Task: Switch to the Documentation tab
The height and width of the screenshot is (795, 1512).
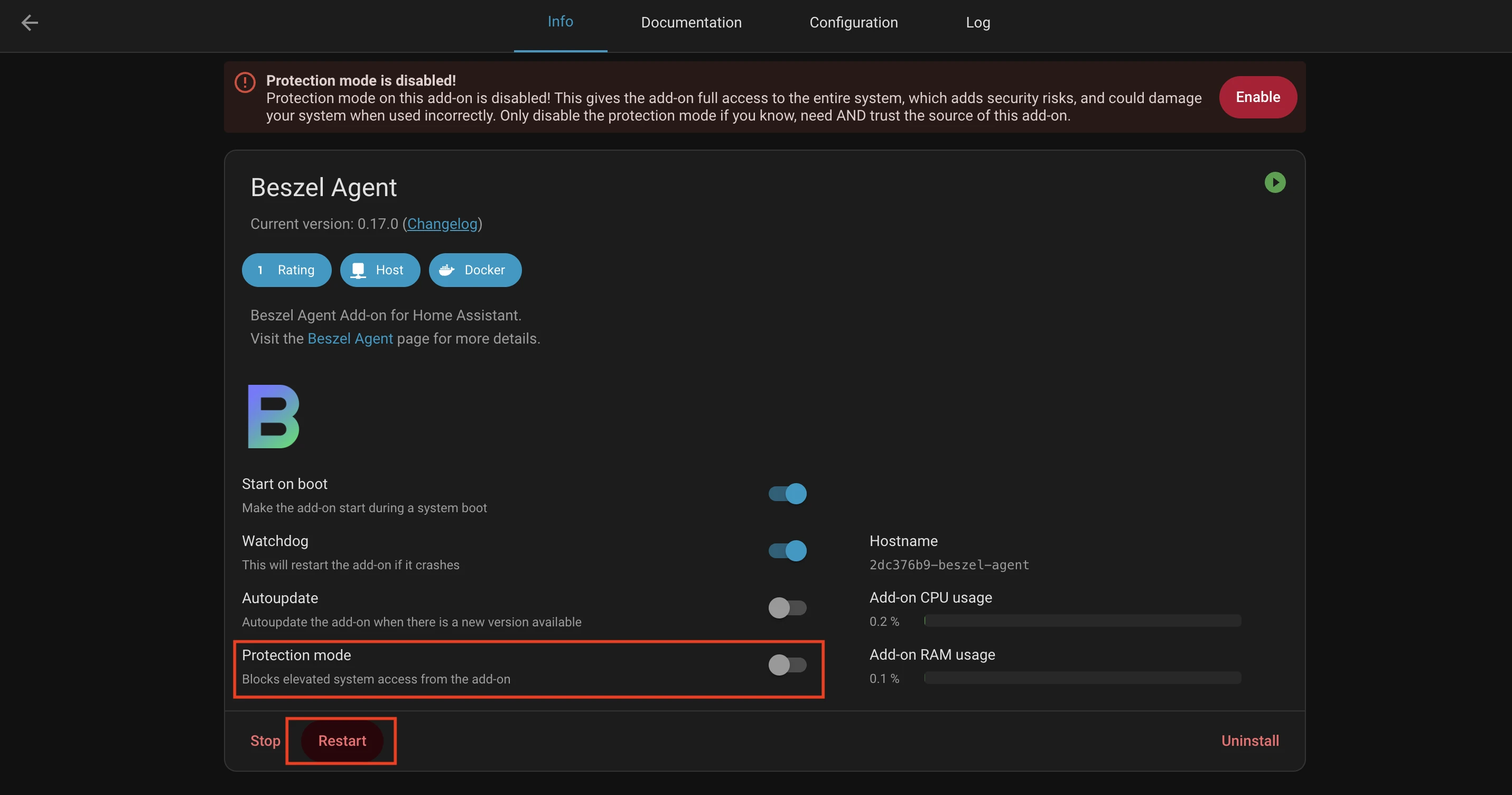Action: click(691, 22)
